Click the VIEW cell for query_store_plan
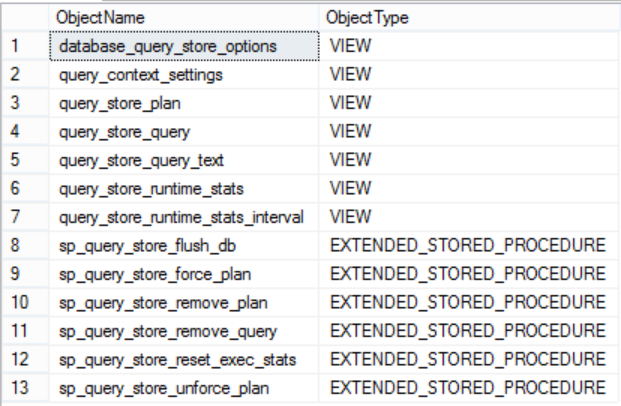 (350, 103)
